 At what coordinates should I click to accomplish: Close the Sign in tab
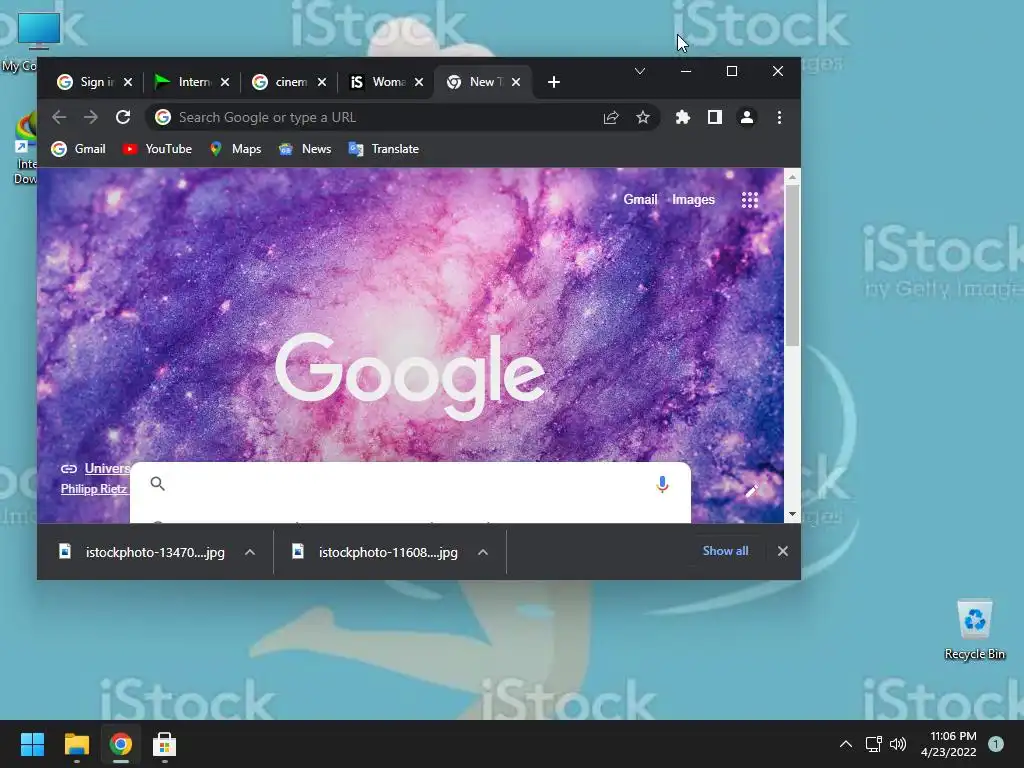[x=128, y=82]
